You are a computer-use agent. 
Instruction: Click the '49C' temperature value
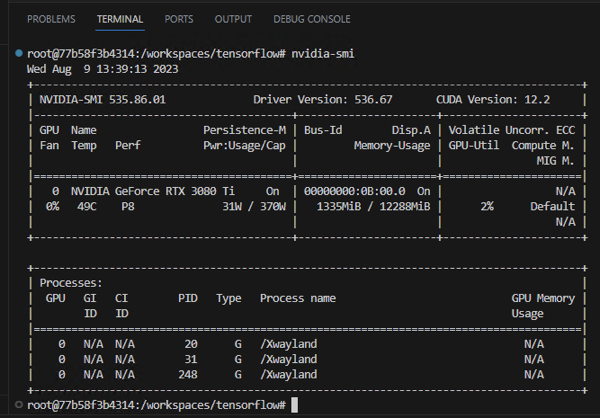(86, 206)
